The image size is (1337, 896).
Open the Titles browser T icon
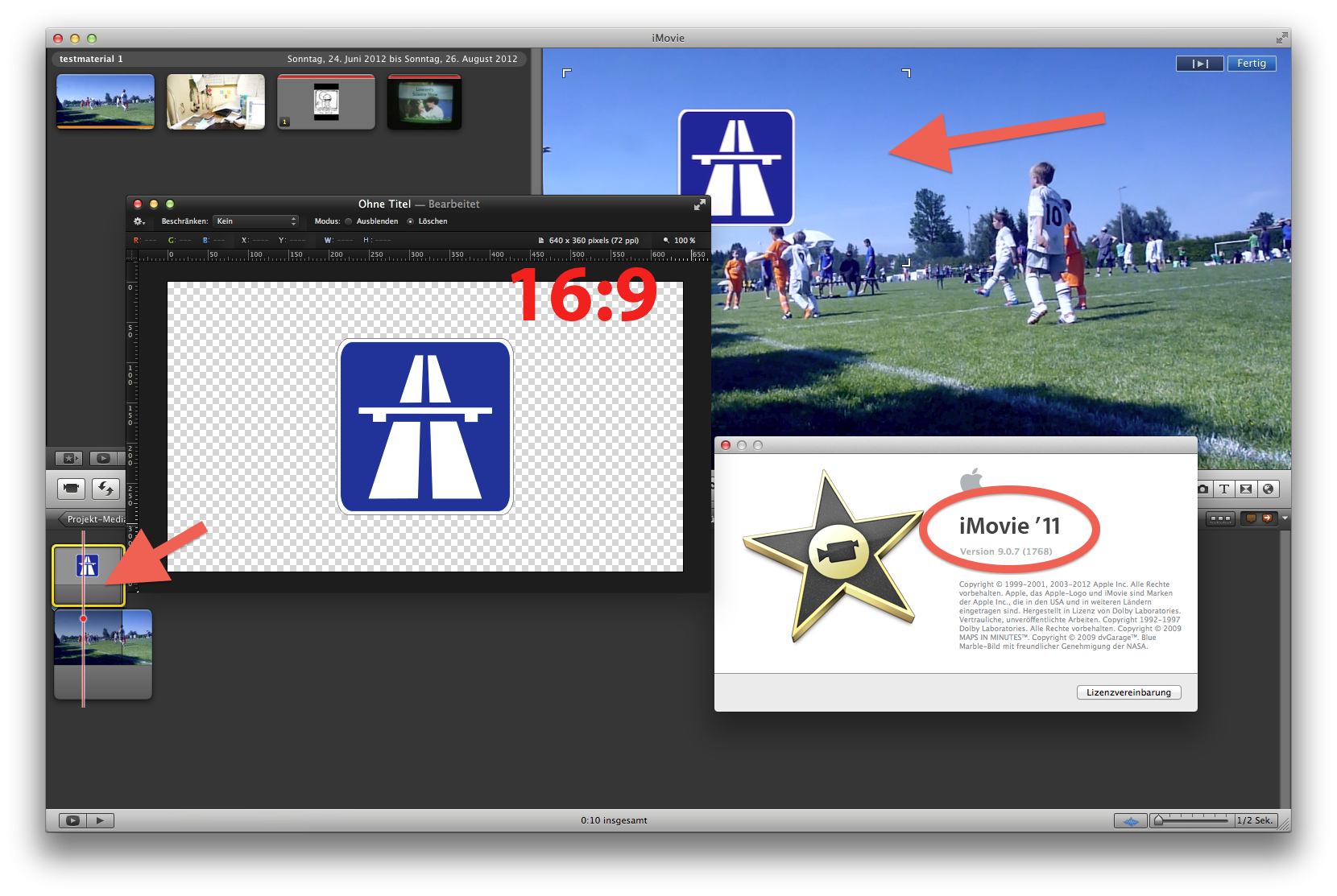click(1224, 489)
